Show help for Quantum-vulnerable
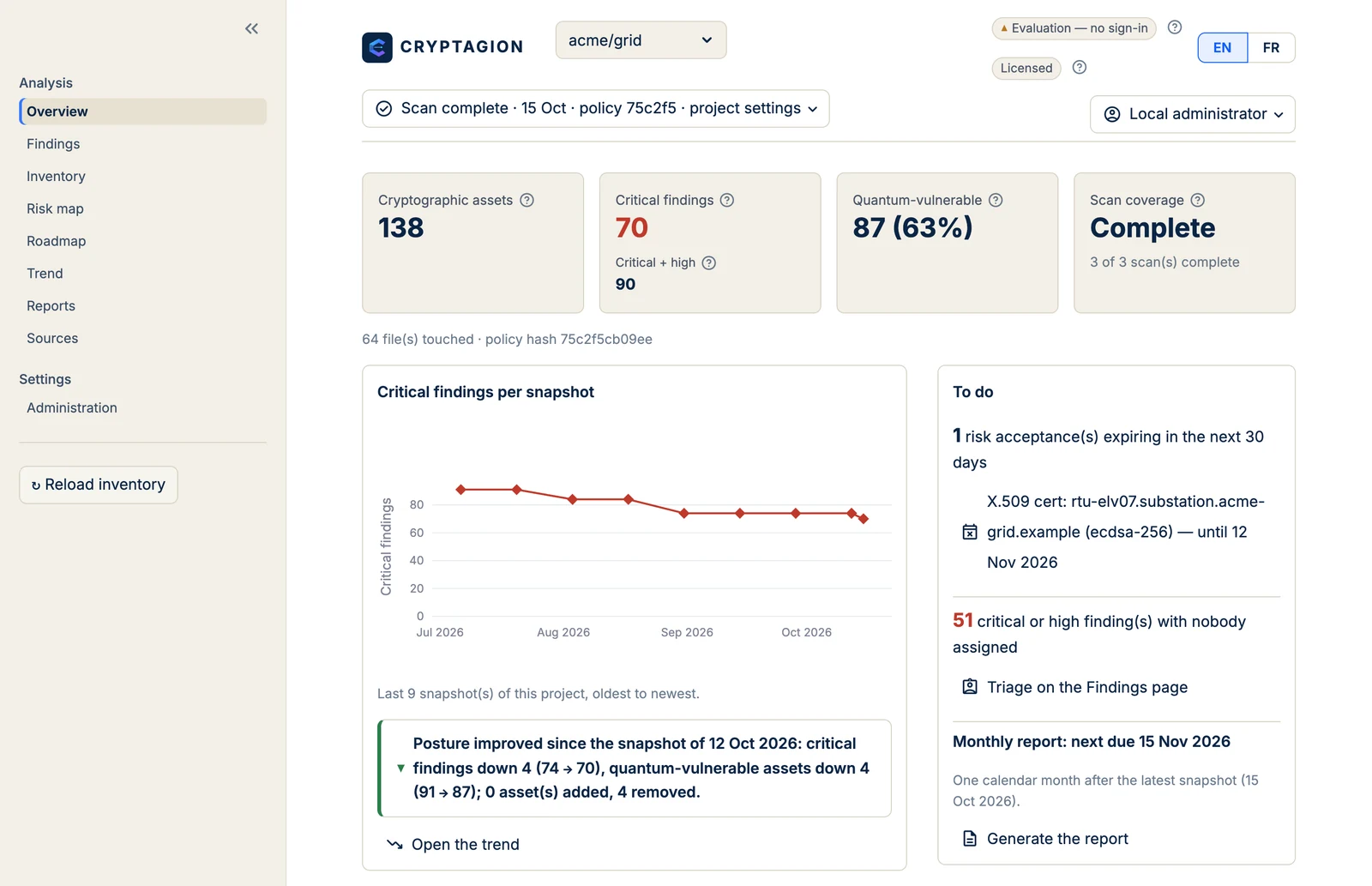Viewport: 1372px width, 886px height. (996, 200)
